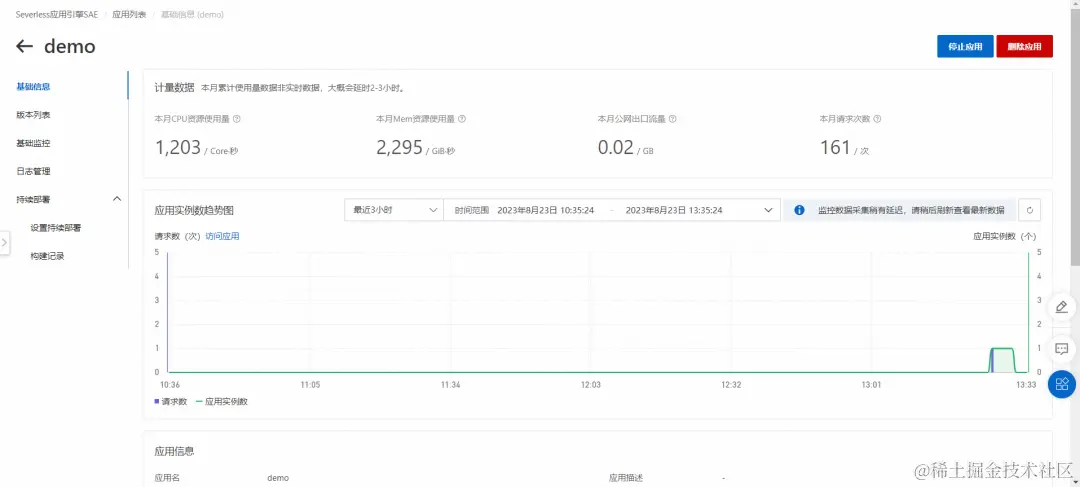This screenshot has height=487, width=1080.
Task: Click the end time 2023年8月23日 13:35:24
Action: click(674, 210)
